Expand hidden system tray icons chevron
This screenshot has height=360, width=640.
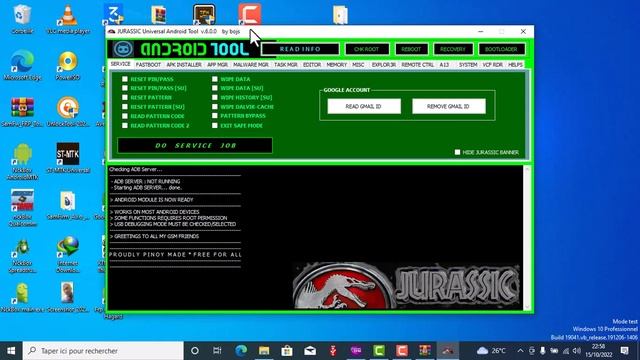[x=520, y=351]
